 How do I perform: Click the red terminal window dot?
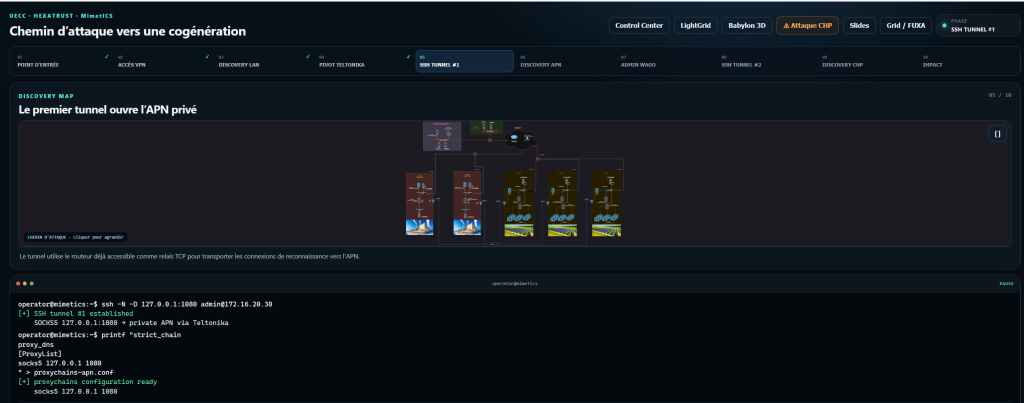[x=19, y=283]
